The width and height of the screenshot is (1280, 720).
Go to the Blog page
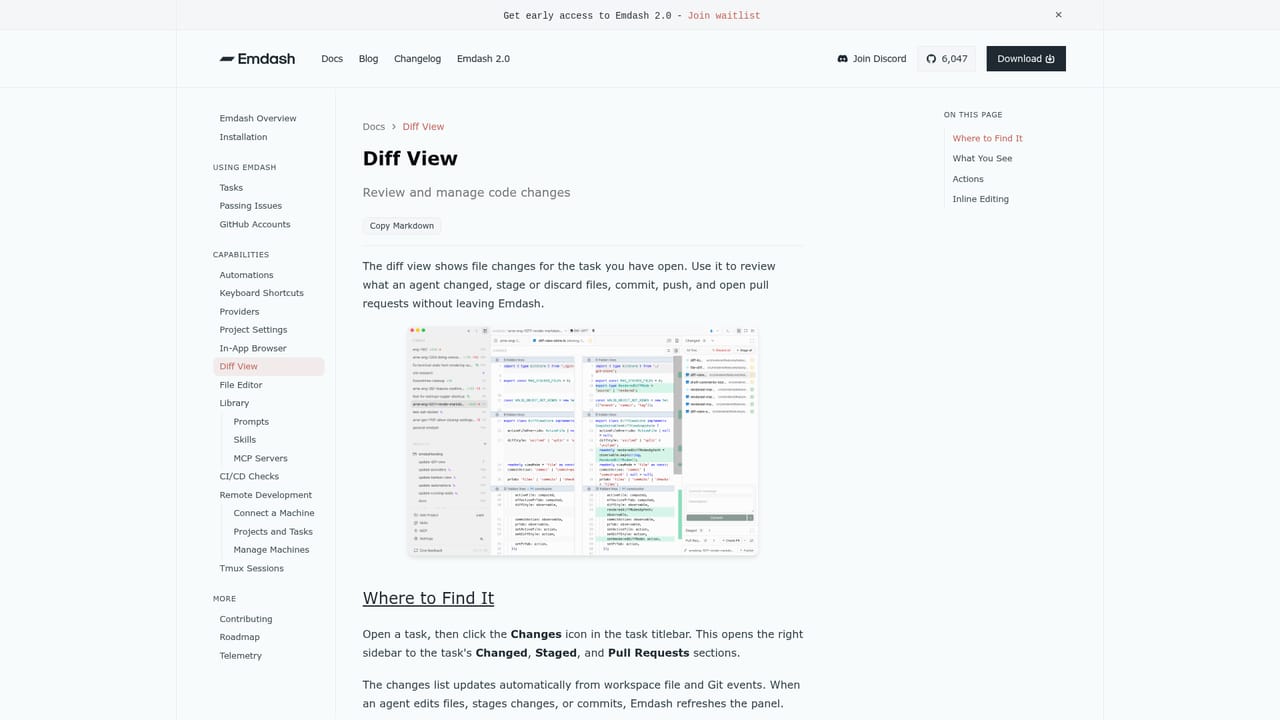pos(368,59)
